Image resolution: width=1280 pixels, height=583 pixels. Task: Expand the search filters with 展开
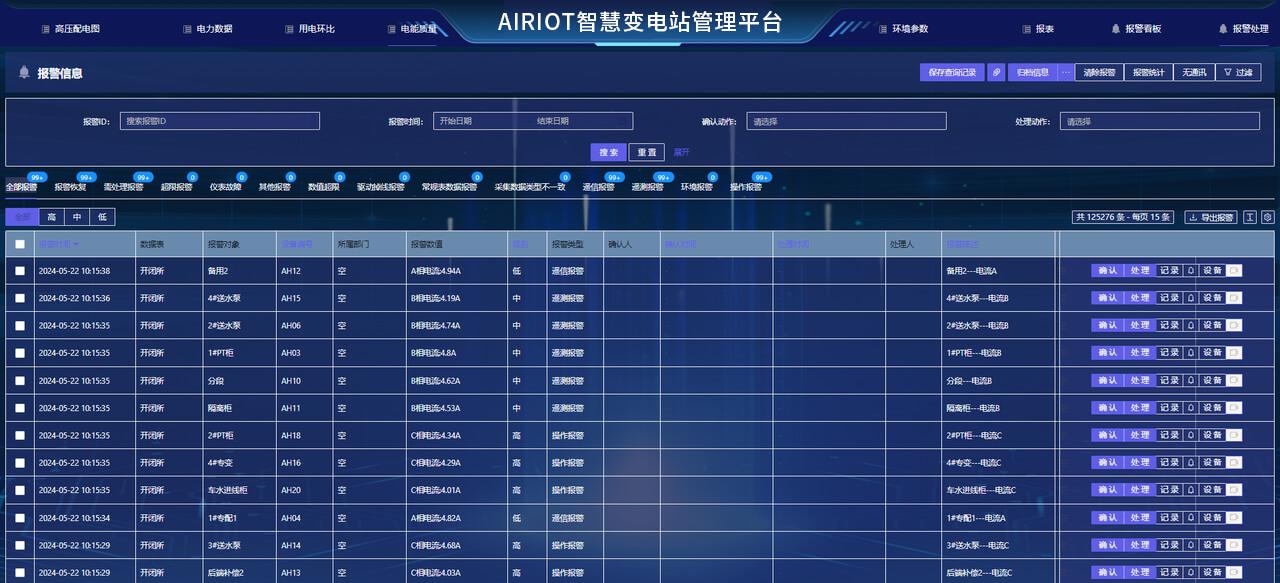click(681, 152)
